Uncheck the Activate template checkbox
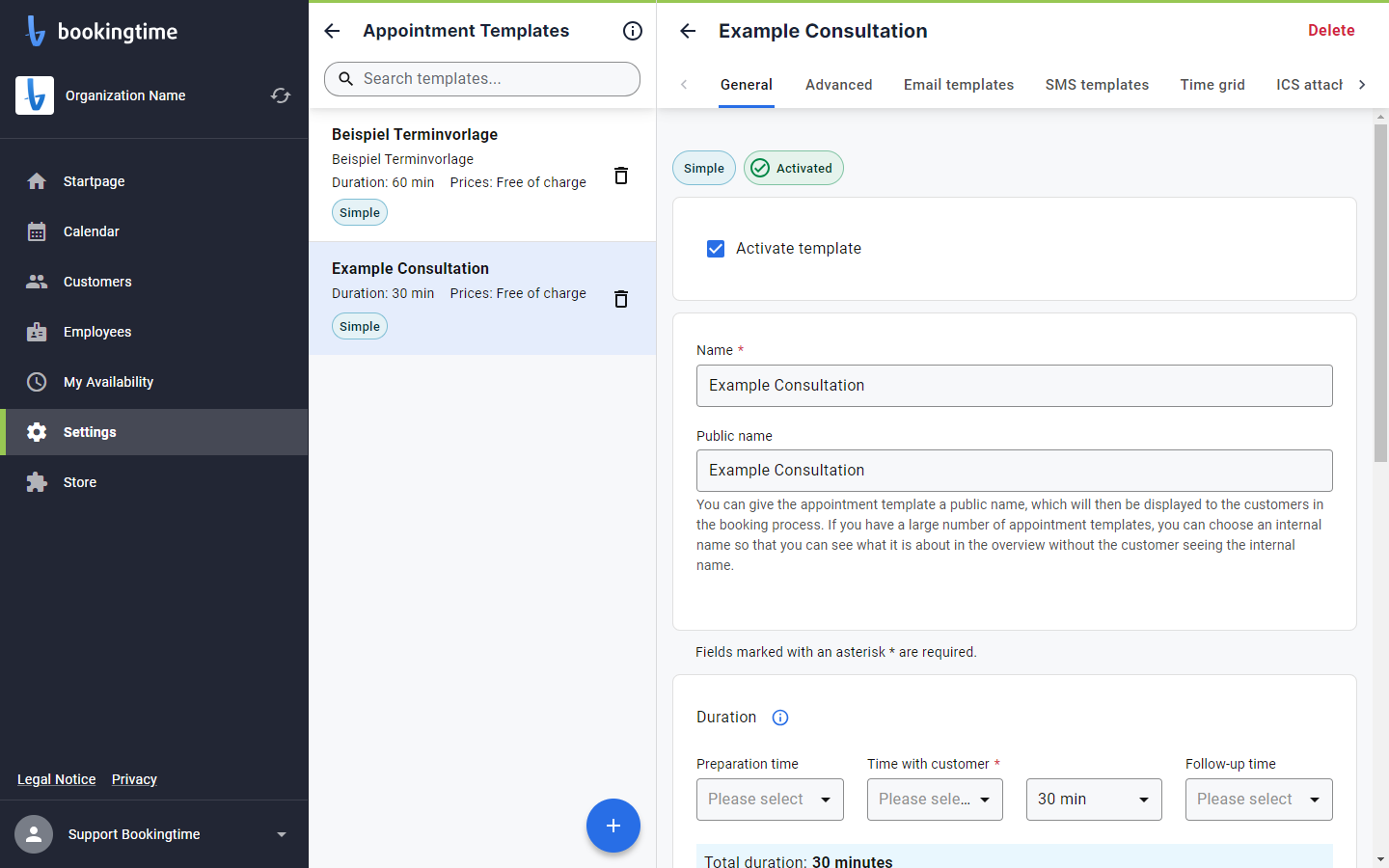1389x868 pixels. (716, 249)
